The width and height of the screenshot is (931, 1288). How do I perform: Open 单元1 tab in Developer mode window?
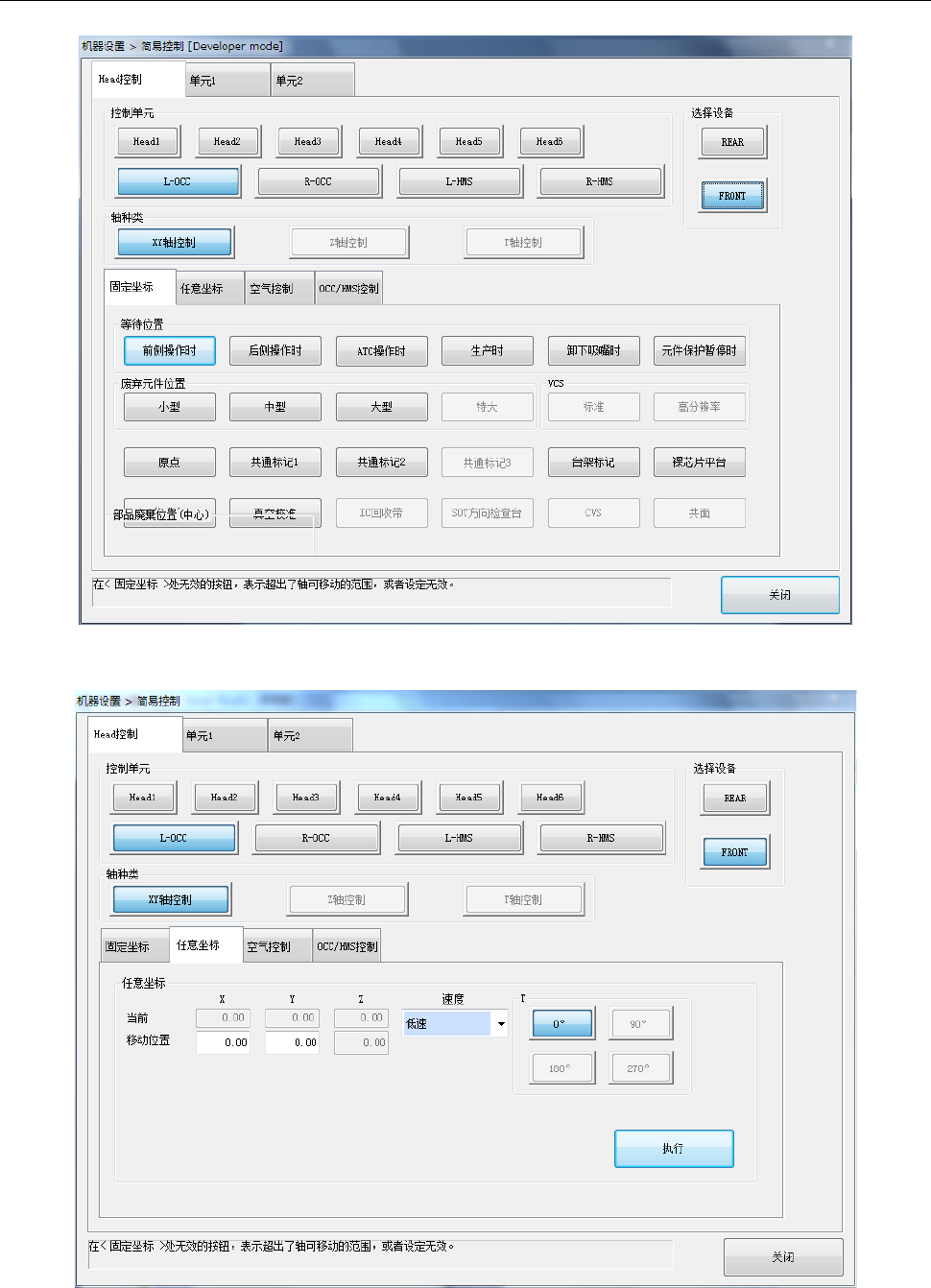coord(227,81)
